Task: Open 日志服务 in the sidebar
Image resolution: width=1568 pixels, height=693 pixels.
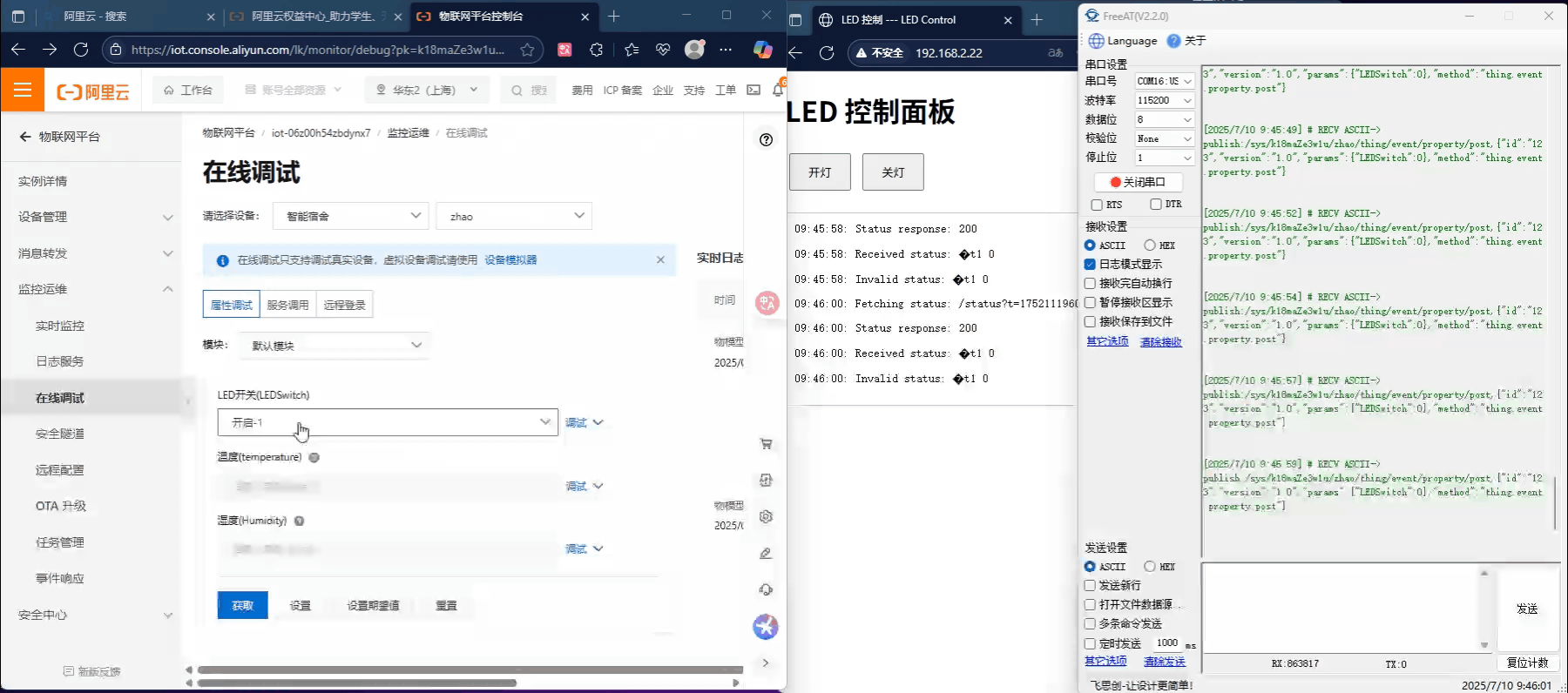Action: click(x=60, y=361)
